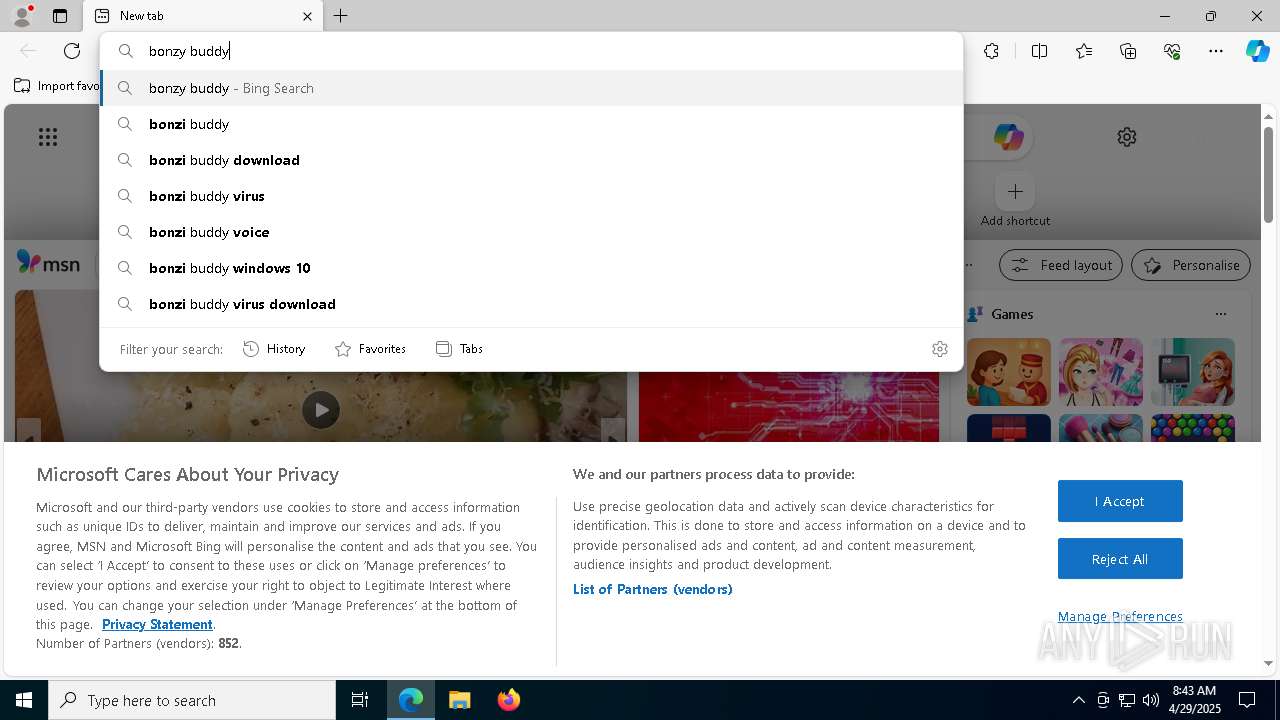Viewport: 1280px width, 720px height.
Task: Open the Browser essentials heart icon
Action: (1172, 51)
